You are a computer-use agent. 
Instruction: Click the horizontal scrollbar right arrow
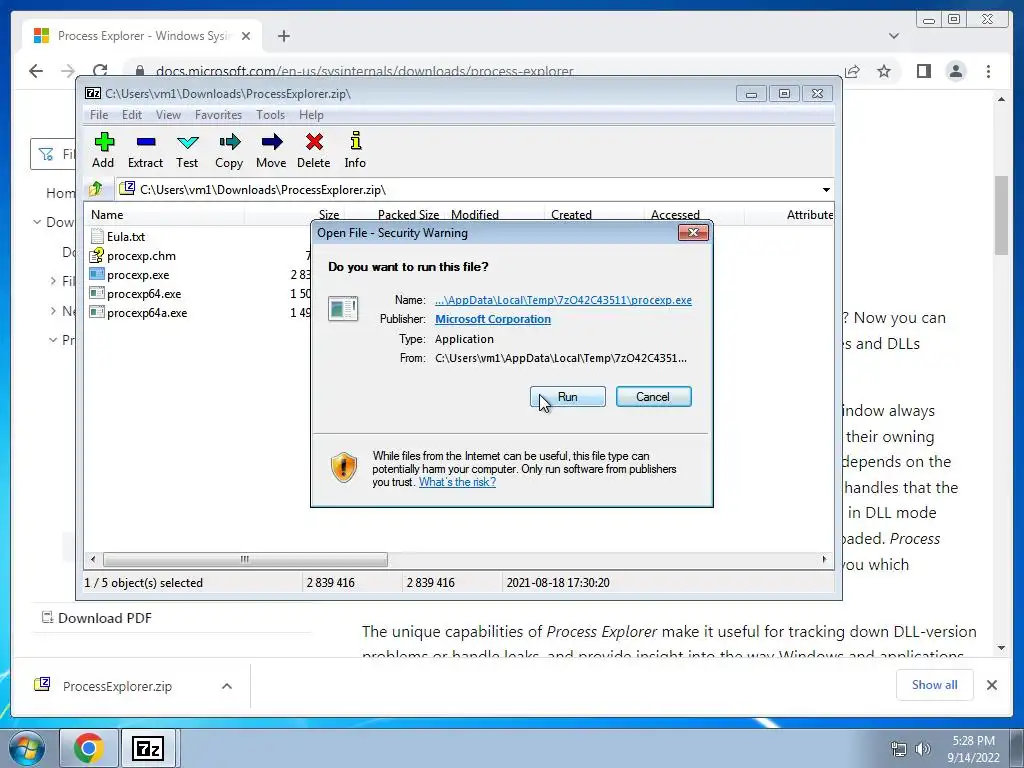pos(824,559)
